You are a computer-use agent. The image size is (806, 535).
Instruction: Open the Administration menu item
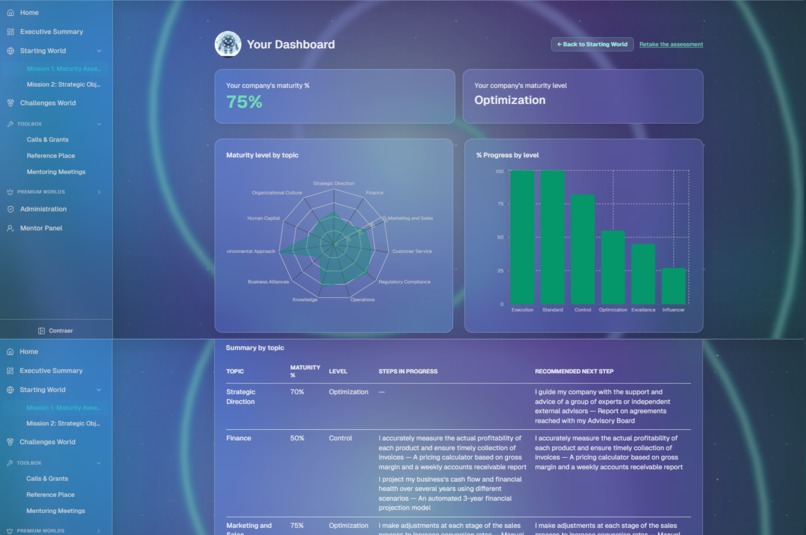(x=43, y=209)
